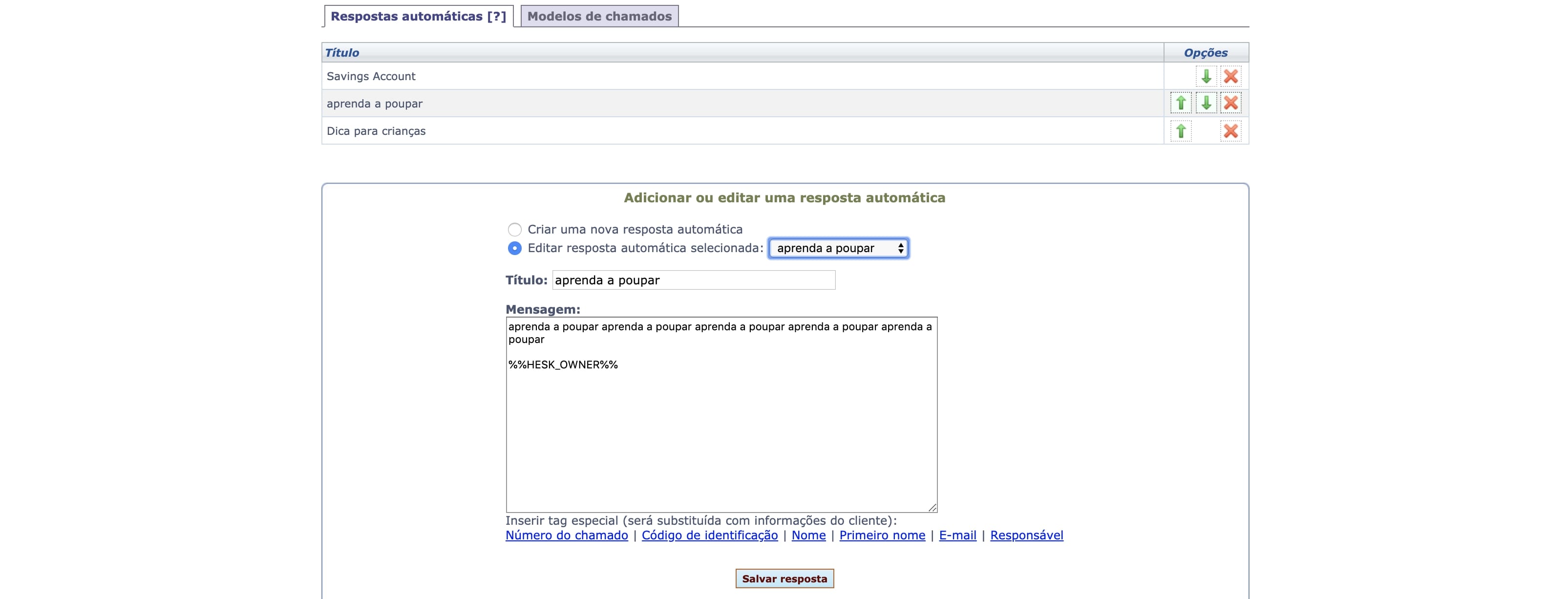Click the 'Salvar resposta' button
This screenshot has height=599, width=1568.
[784, 578]
